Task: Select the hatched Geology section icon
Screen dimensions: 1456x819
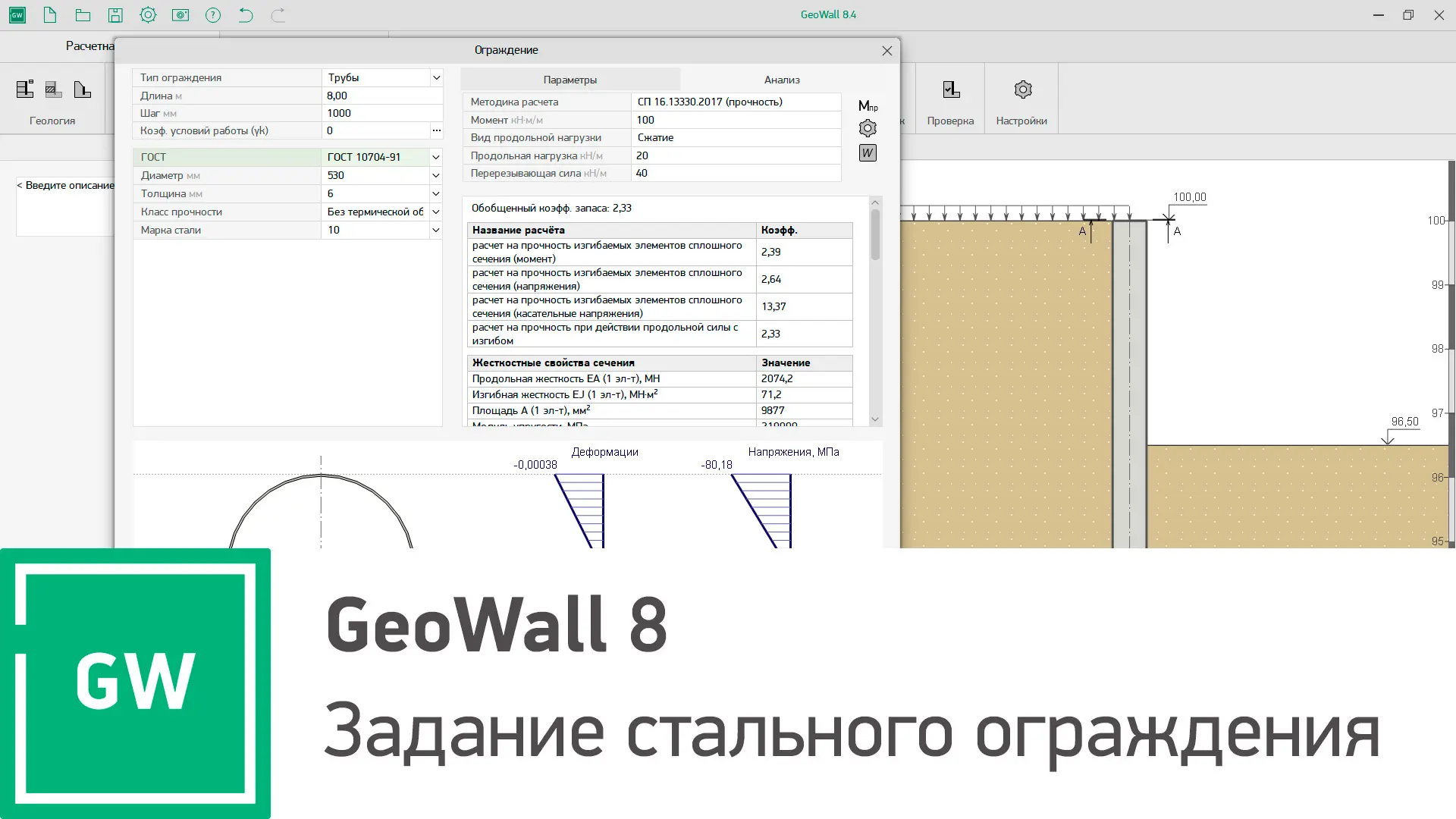Action: coord(53,89)
